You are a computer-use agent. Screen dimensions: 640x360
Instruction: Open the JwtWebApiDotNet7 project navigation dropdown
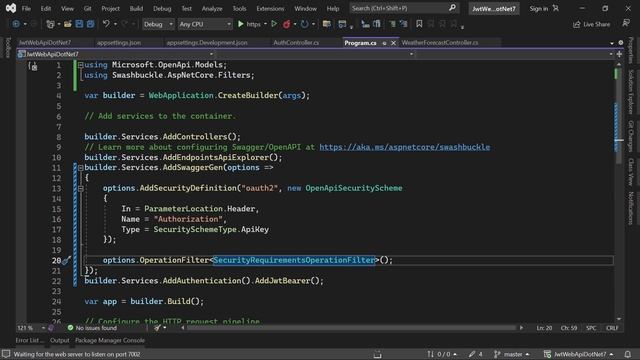[116, 54]
